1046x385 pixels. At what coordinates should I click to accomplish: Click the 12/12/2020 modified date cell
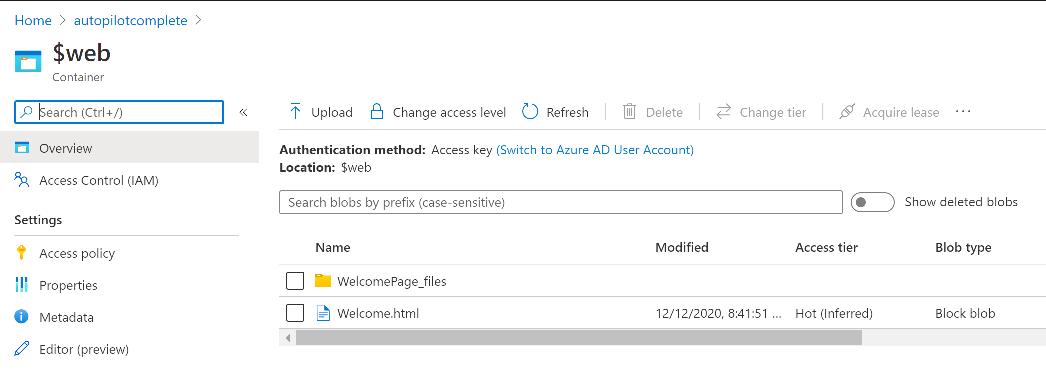[718, 314]
